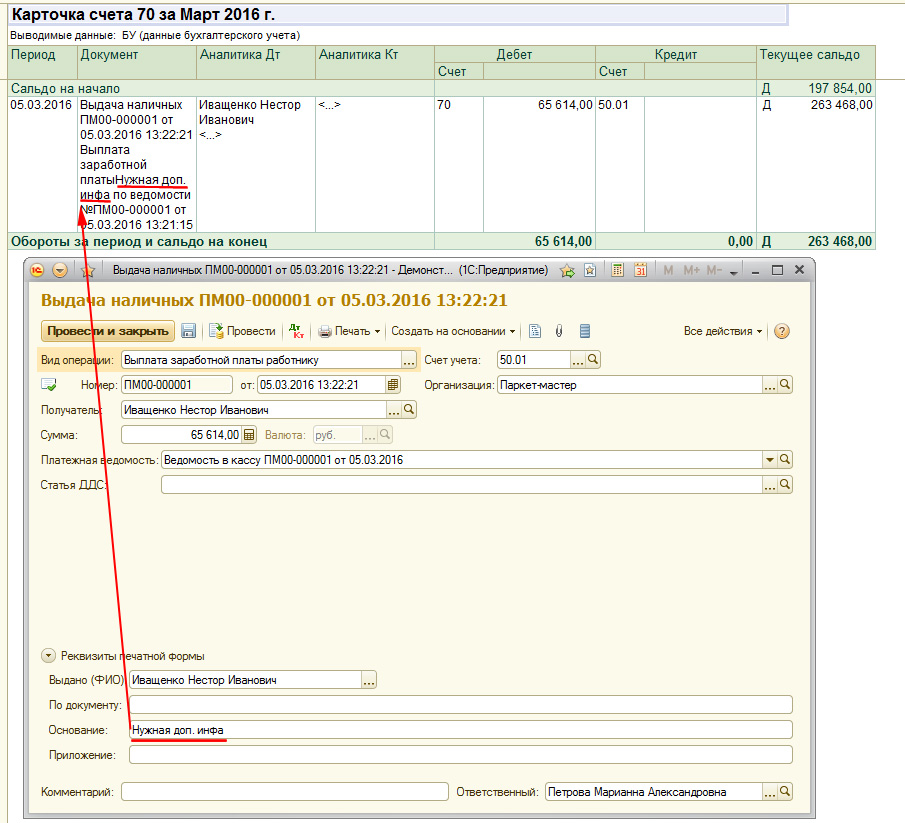
Task: Open the date picker calendar icon
Action: tap(393, 385)
